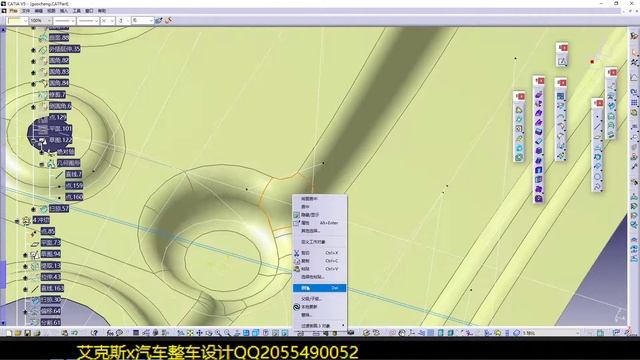This screenshot has height=360, width=640.
Task: Open the 视图 (View) menu
Action: pos(51,11)
